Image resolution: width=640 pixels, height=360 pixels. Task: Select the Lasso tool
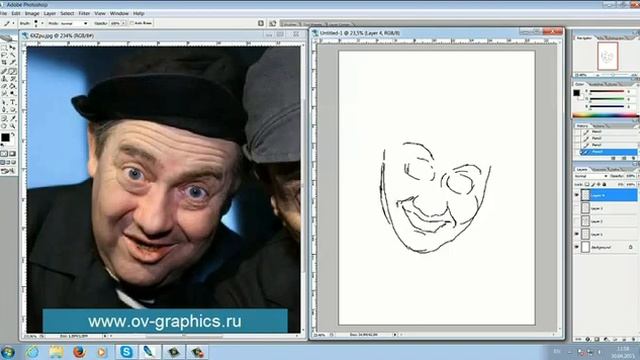tap(4, 55)
